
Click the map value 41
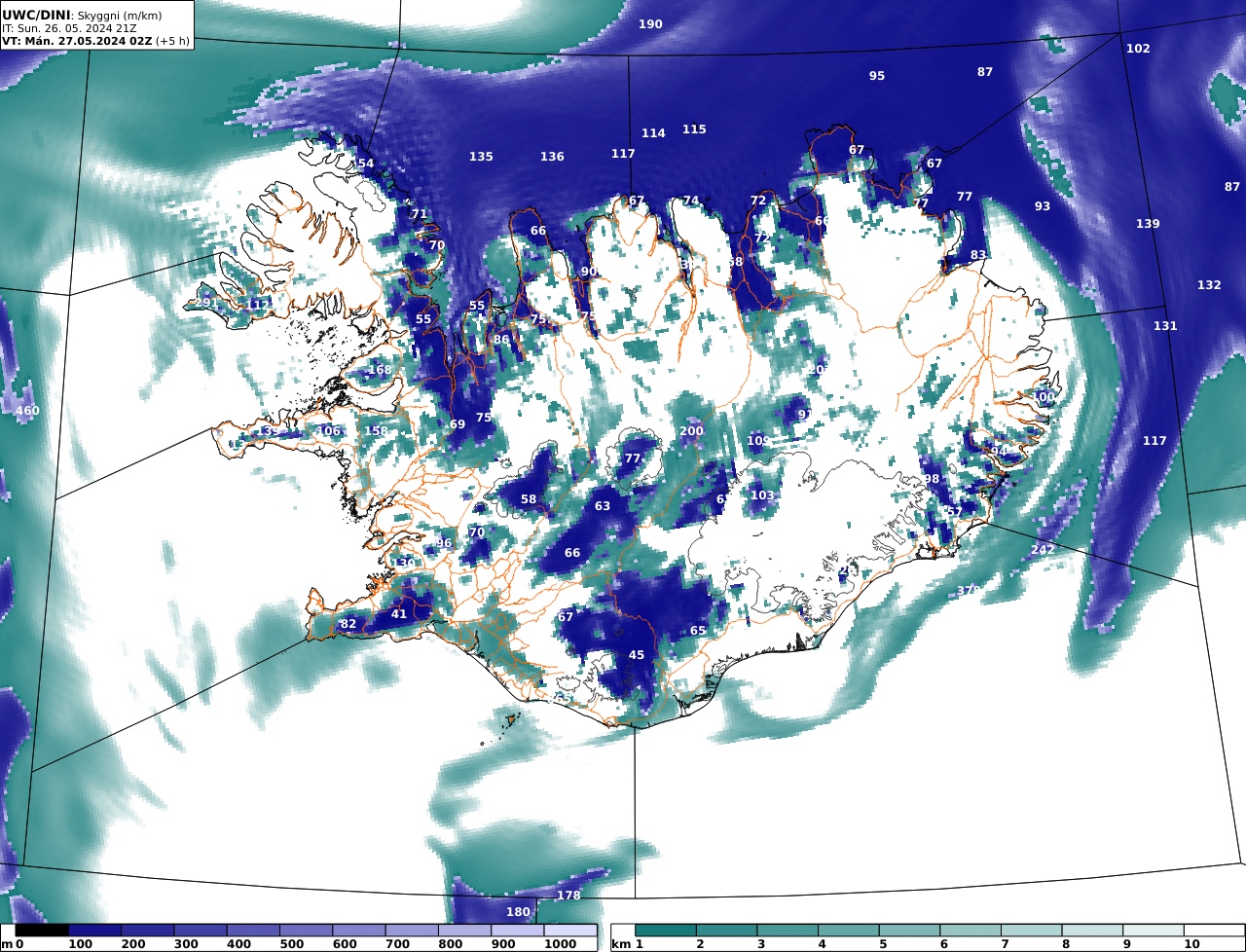click(x=399, y=614)
